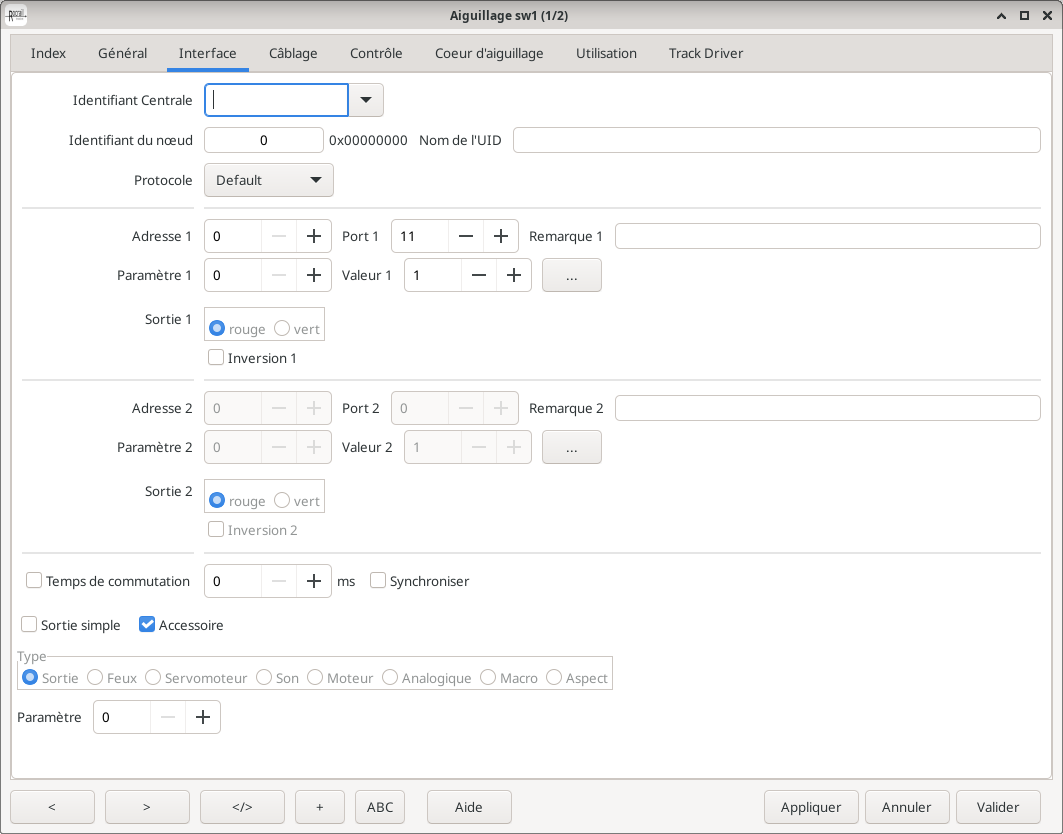1063x834 pixels.
Task: Increase Port 1 value with plus button
Action: tap(501, 236)
